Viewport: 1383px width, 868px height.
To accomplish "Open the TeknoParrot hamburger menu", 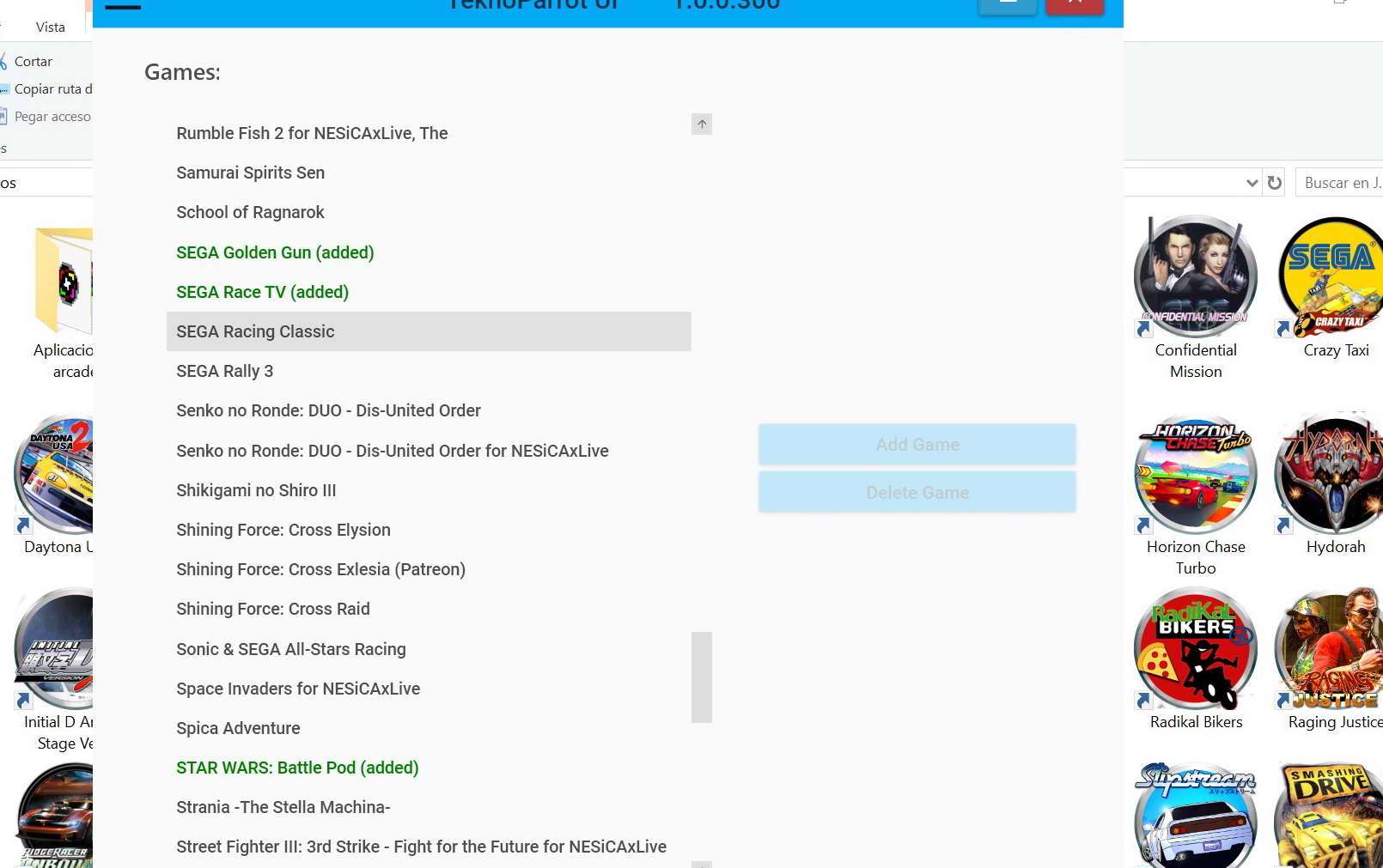I will [123, 5].
